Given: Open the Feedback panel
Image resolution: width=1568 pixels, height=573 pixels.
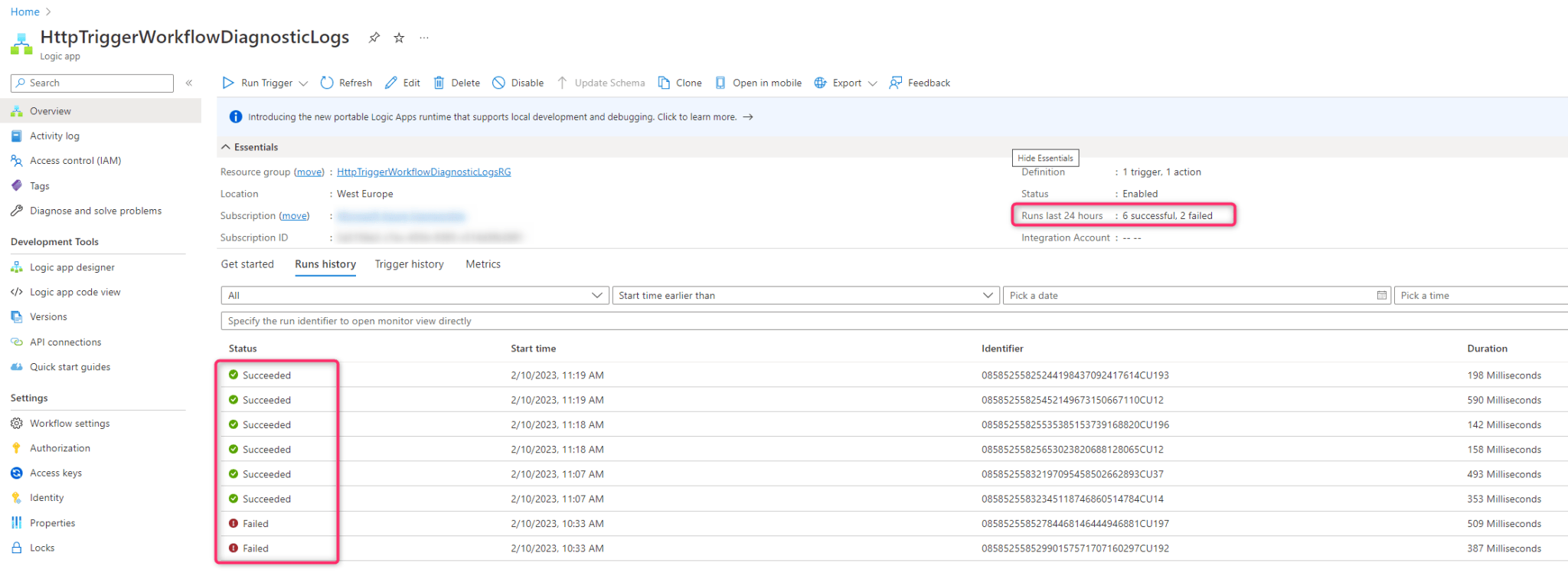Looking at the screenshot, I should (x=920, y=83).
